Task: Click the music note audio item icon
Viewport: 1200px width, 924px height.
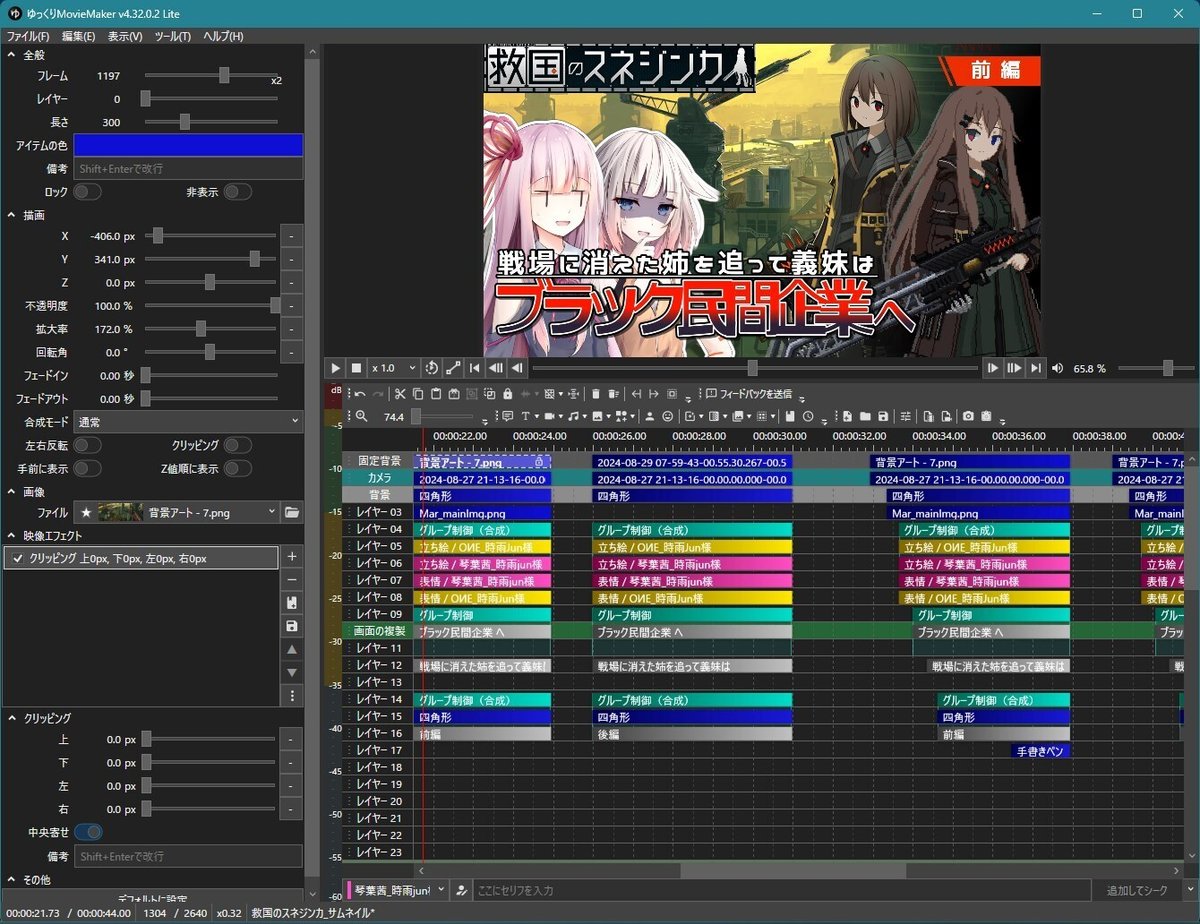Action: point(573,416)
